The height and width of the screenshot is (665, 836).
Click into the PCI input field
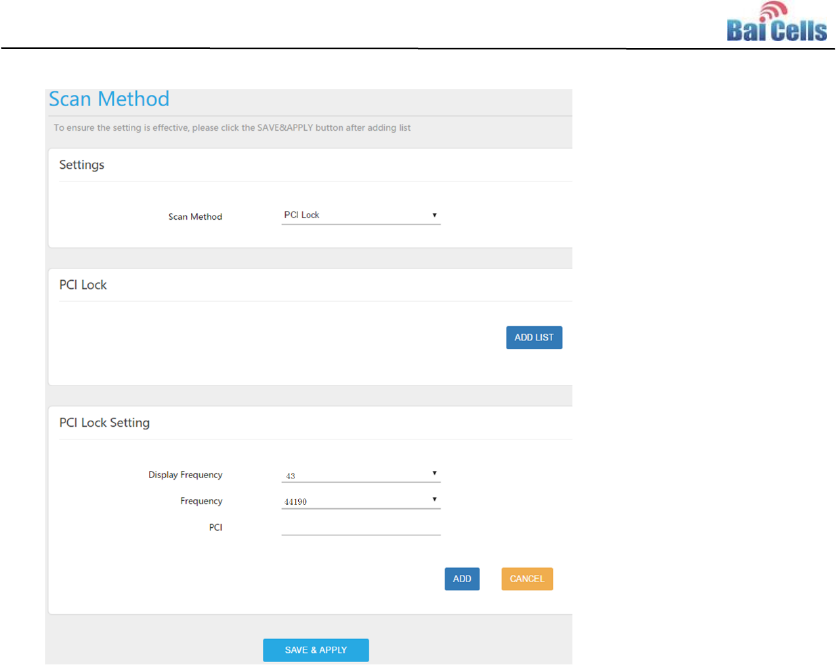(x=361, y=527)
